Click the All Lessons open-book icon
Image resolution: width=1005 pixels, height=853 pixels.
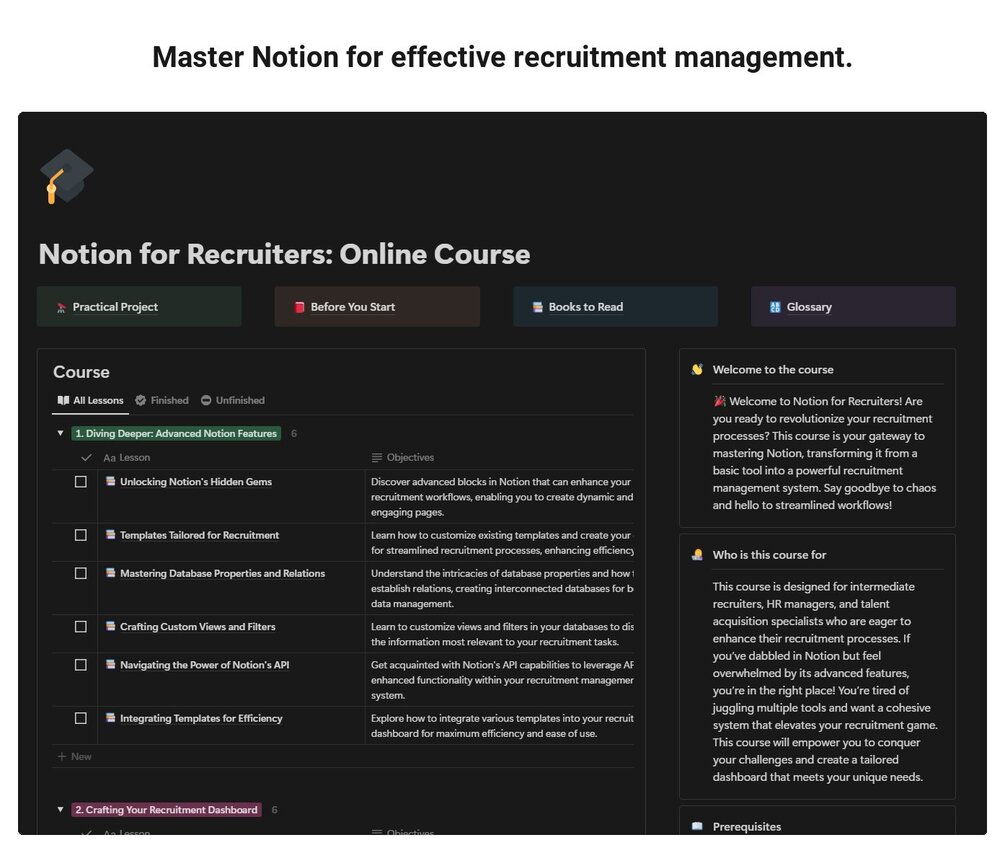(63, 401)
